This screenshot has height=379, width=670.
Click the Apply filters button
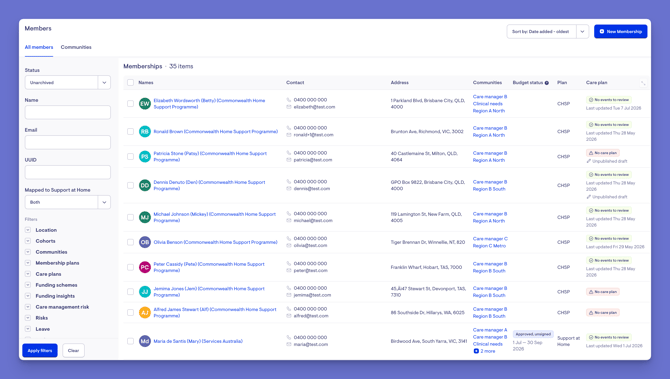[40, 350]
